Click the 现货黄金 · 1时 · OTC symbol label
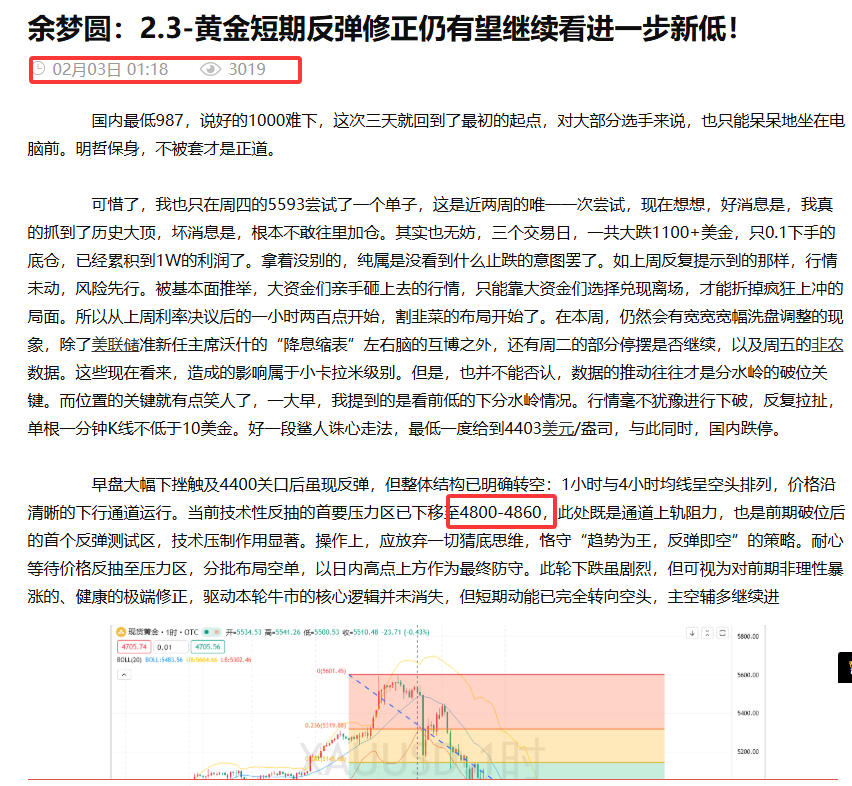The height and width of the screenshot is (786, 852). pos(162,632)
